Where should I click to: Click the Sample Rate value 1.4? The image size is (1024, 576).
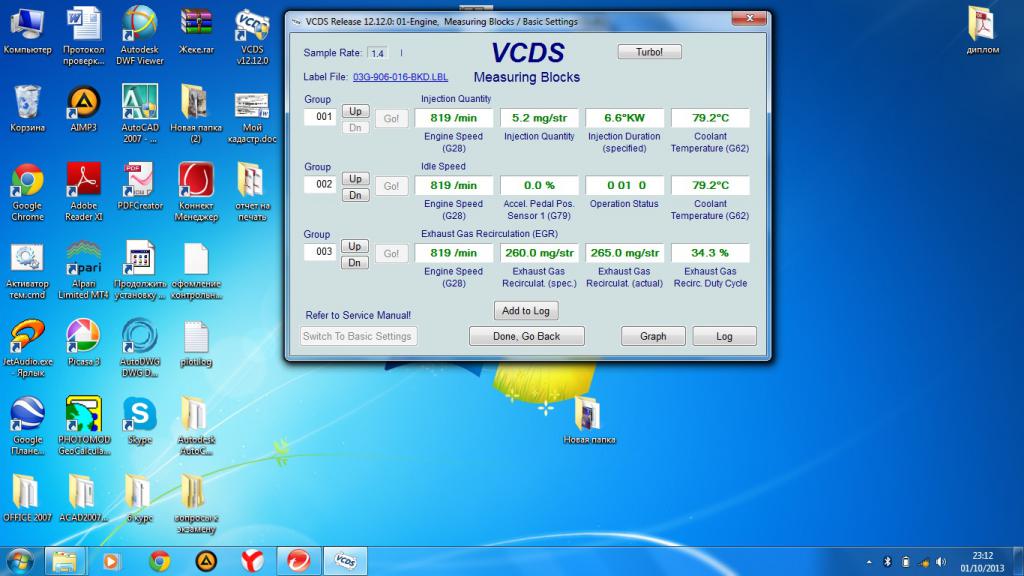(377, 53)
